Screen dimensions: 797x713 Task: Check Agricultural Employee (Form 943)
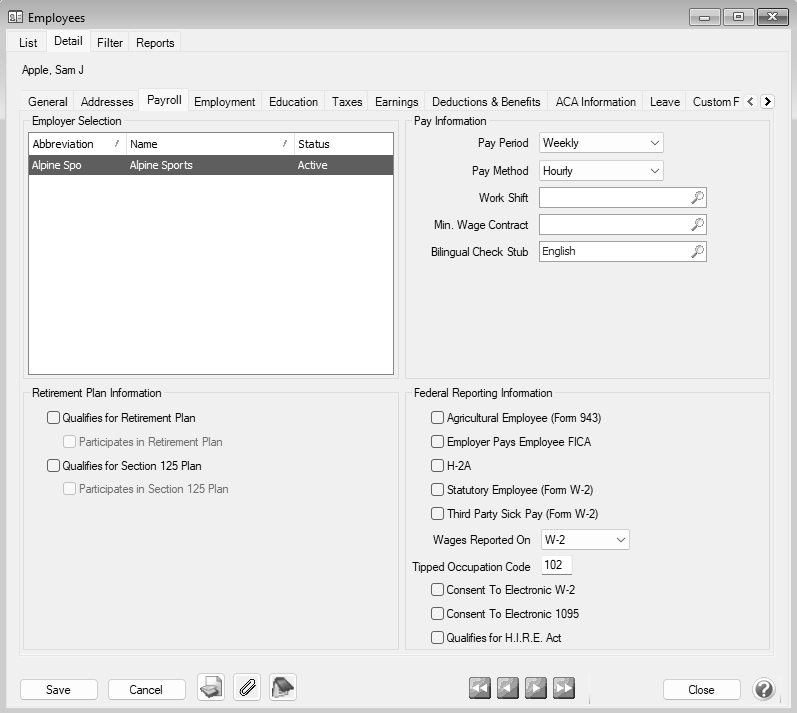tap(437, 418)
